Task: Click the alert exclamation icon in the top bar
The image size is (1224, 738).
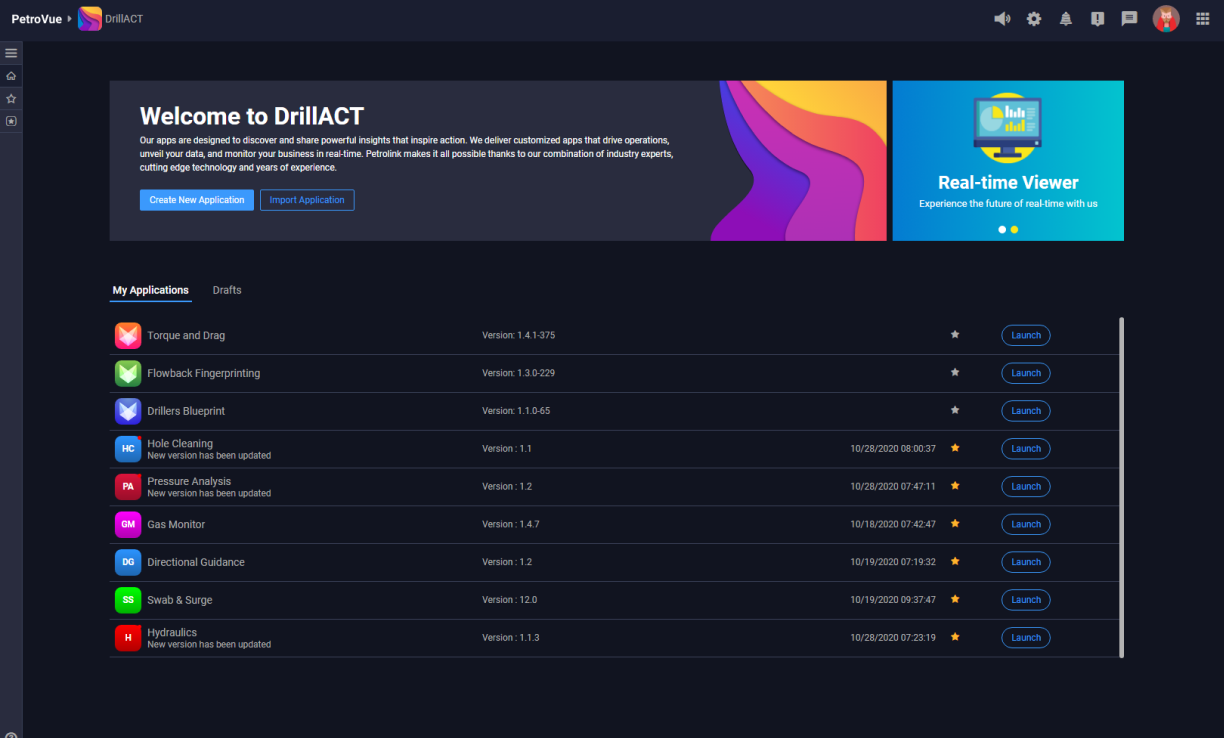Action: point(1097,19)
